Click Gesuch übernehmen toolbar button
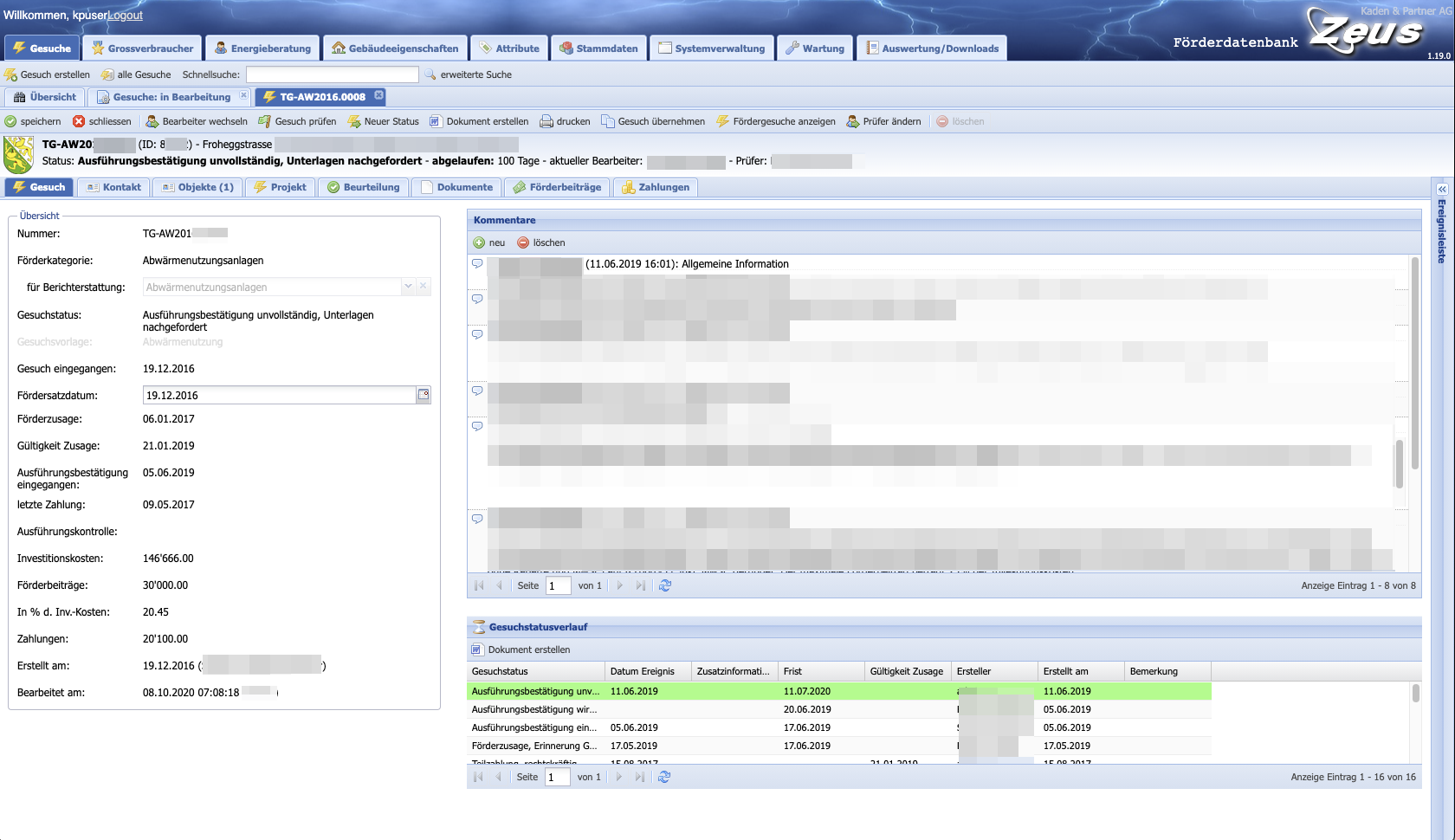1455x840 pixels. 653,121
